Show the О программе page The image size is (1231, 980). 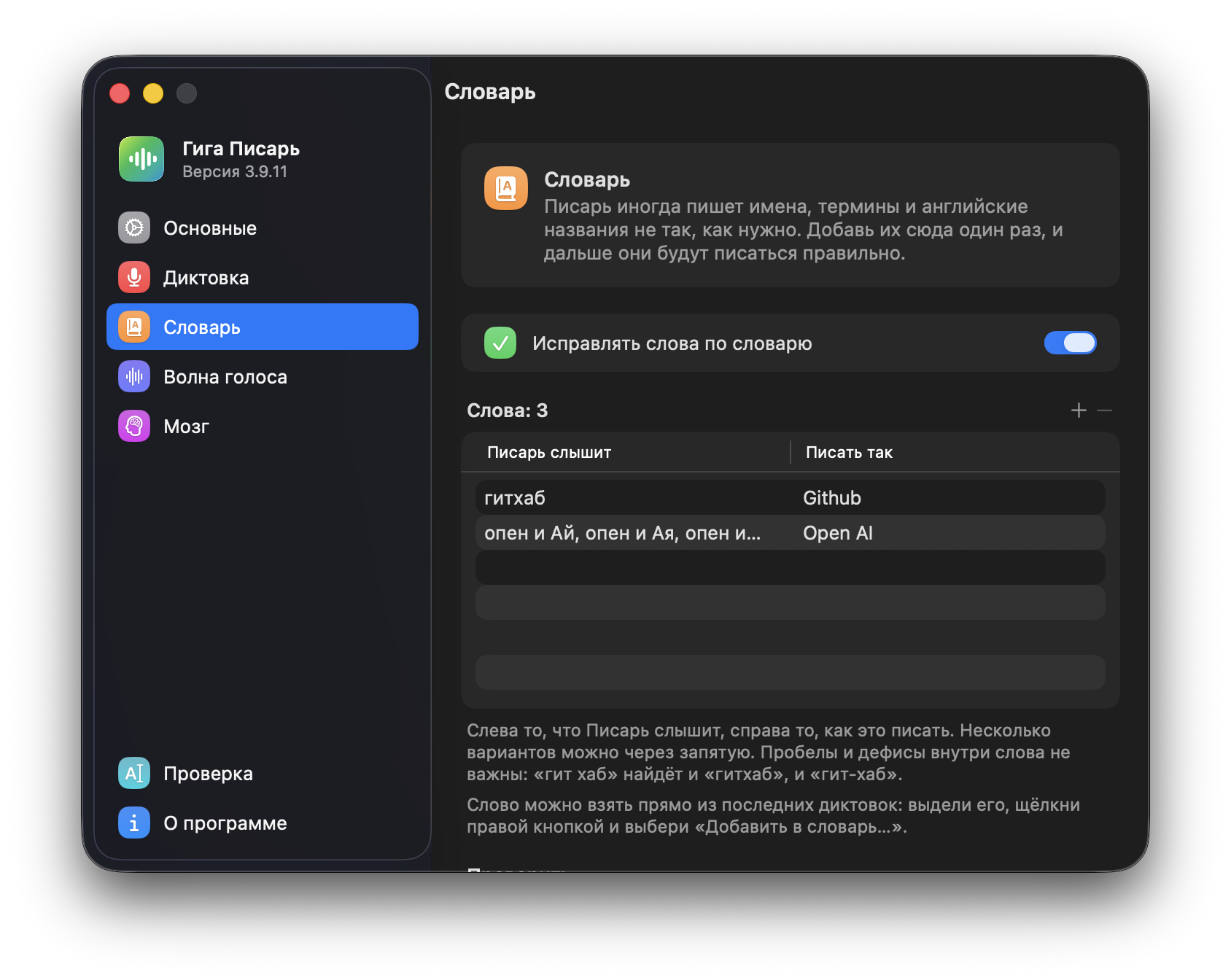tap(263, 823)
